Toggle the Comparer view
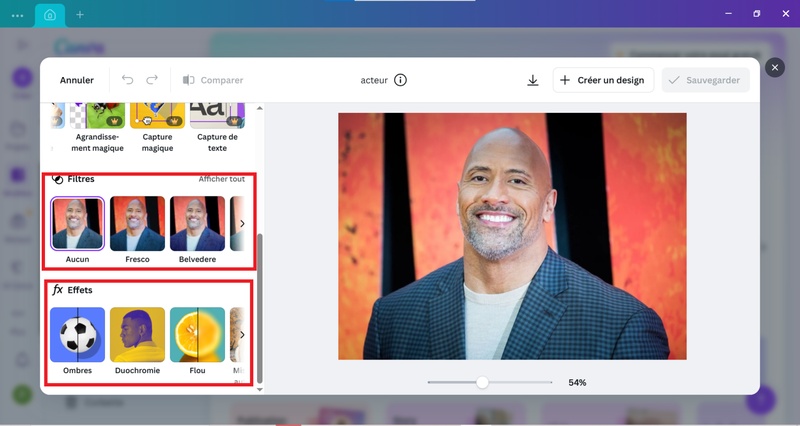The height and width of the screenshot is (426, 800). point(213,80)
